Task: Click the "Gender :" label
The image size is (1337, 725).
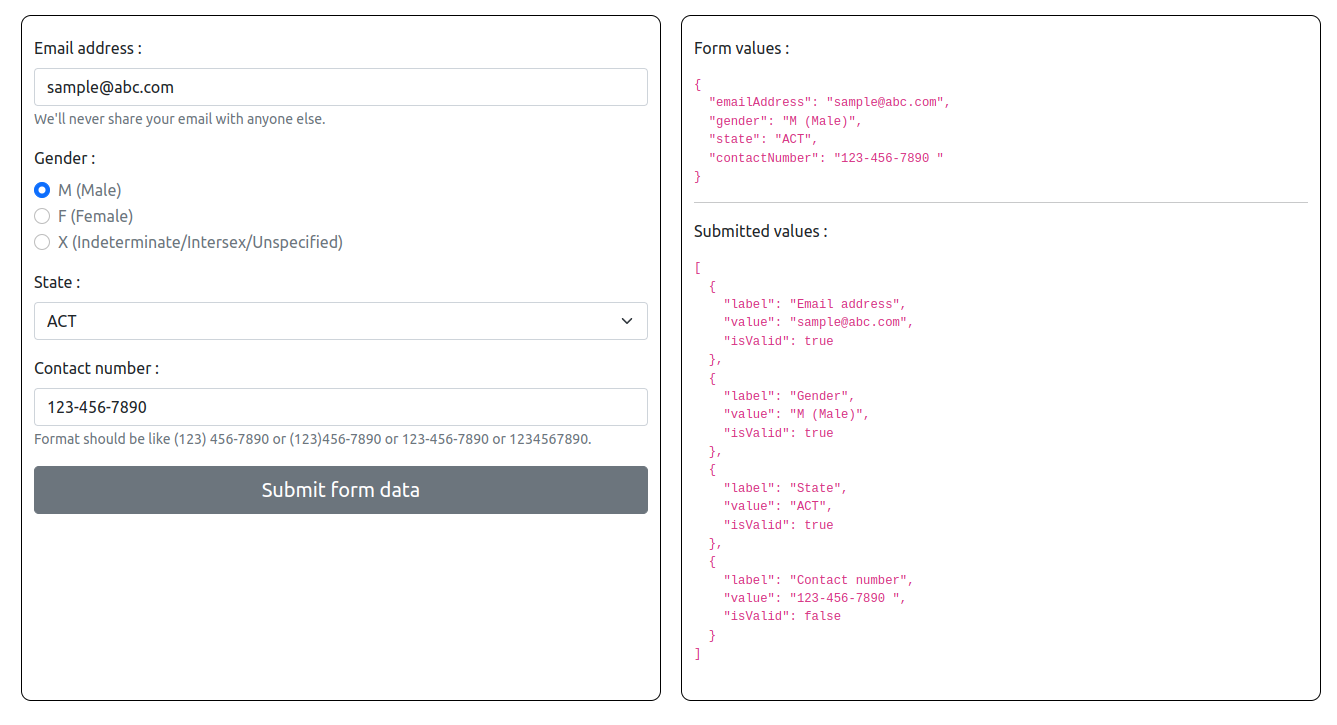Action: [64, 158]
